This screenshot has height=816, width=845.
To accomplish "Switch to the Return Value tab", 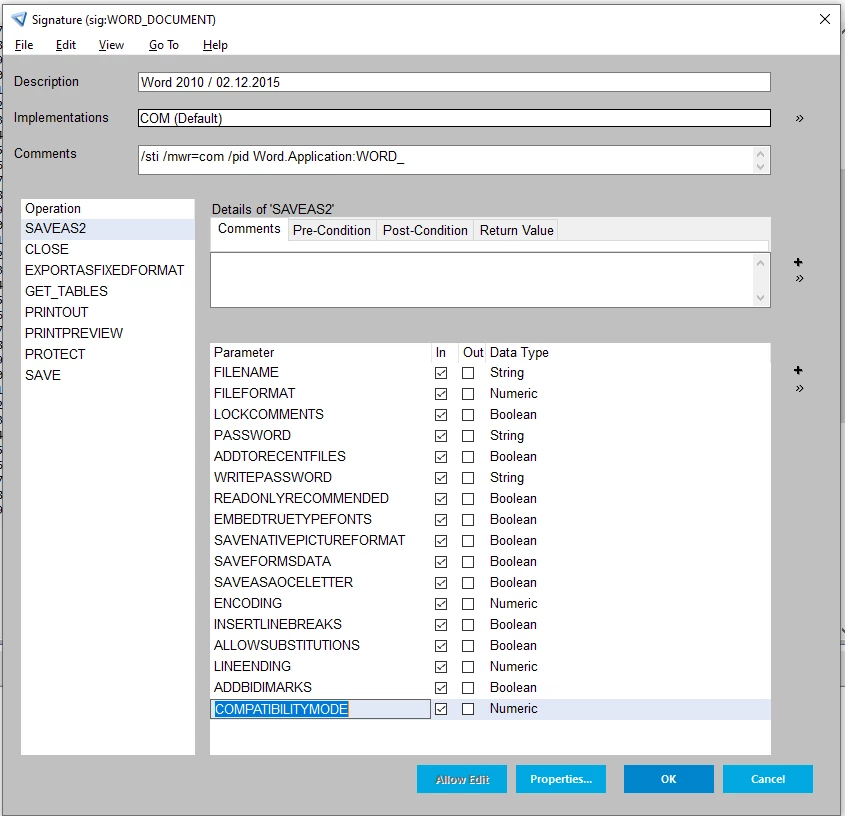I will [x=516, y=230].
